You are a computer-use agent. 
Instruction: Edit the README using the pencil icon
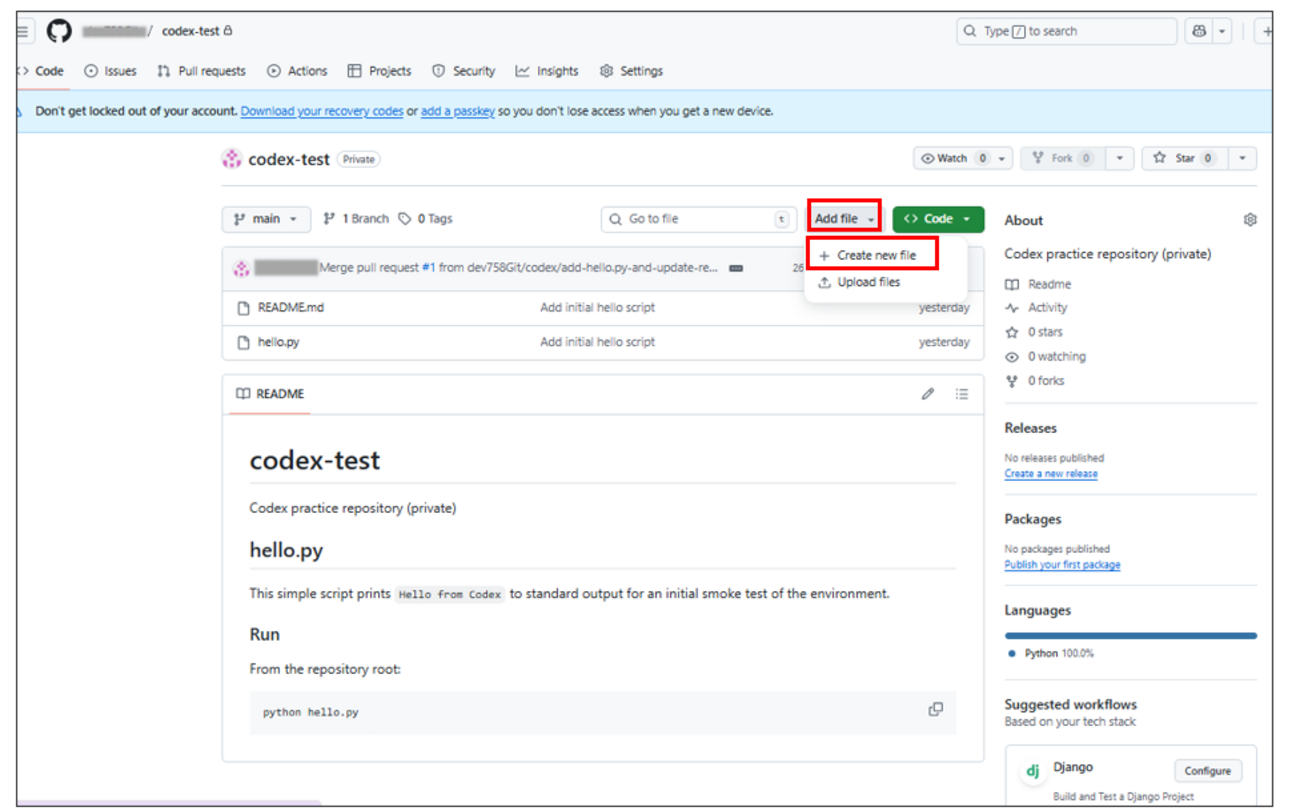click(x=928, y=394)
